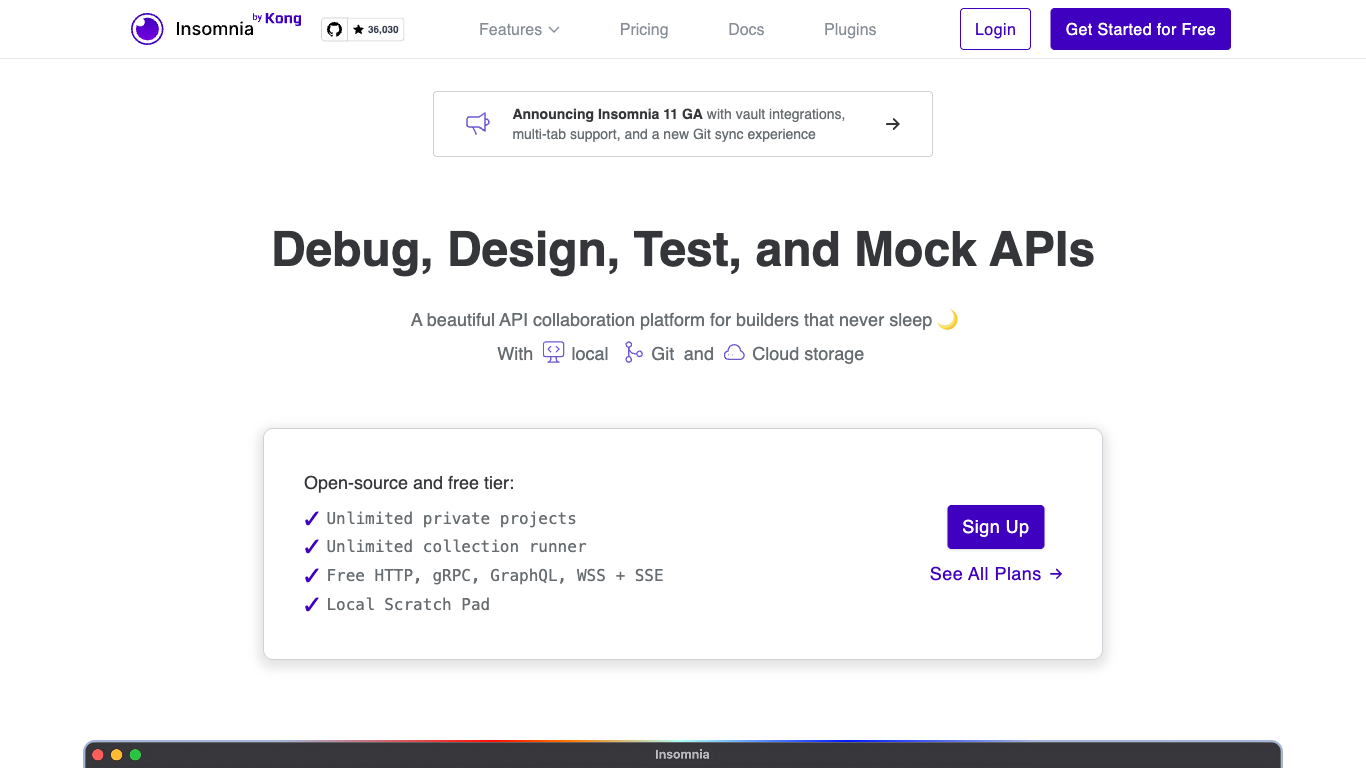Image resolution: width=1366 pixels, height=768 pixels.
Task: Click 'Unlimited collection runner' text
Action: tap(456, 547)
